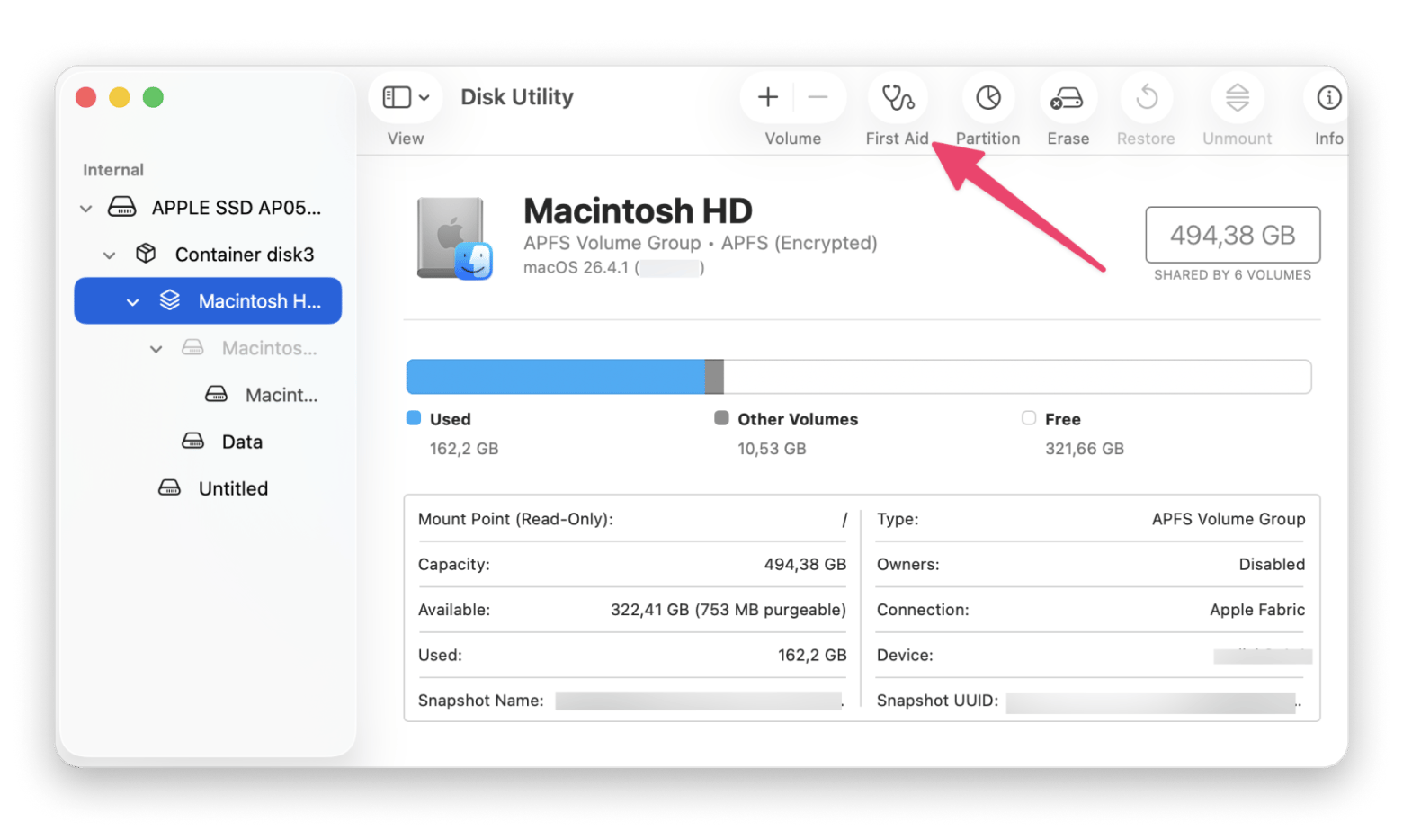Image resolution: width=1403 pixels, height=840 pixels.
Task: Click the Macintosh HD layers icon
Action: click(x=169, y=300)
